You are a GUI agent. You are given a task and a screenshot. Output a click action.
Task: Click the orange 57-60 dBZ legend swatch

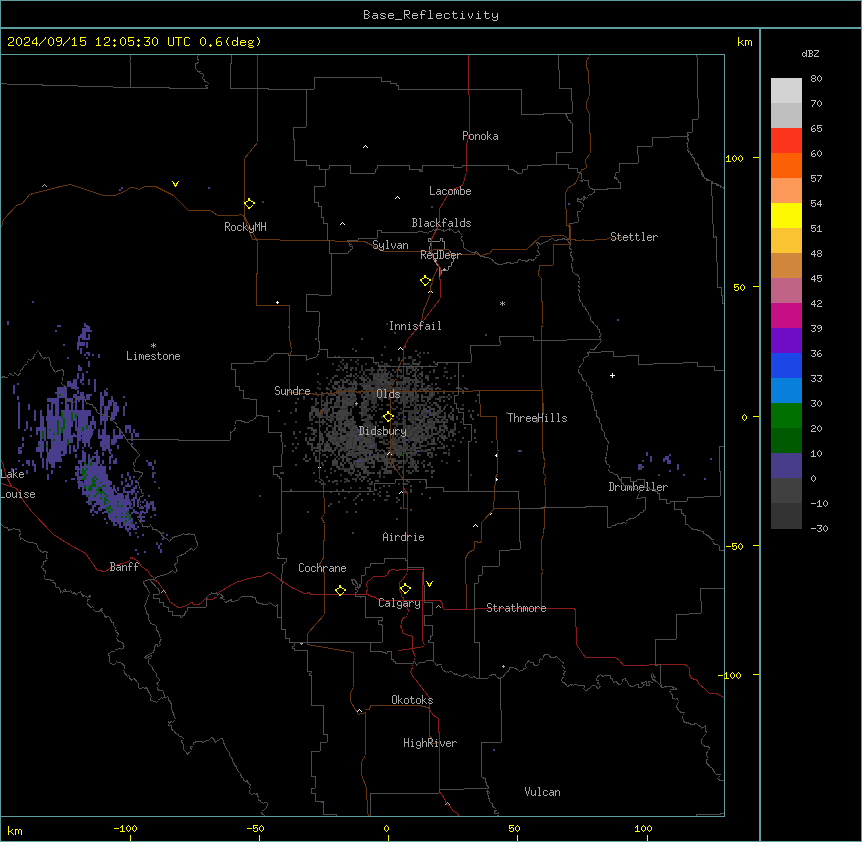point(786,165)
